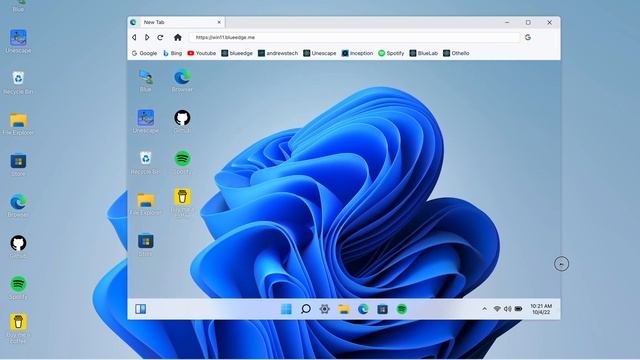
Task: Click the volume speaker icon in the tray
Action: click(x=507, y=309)
